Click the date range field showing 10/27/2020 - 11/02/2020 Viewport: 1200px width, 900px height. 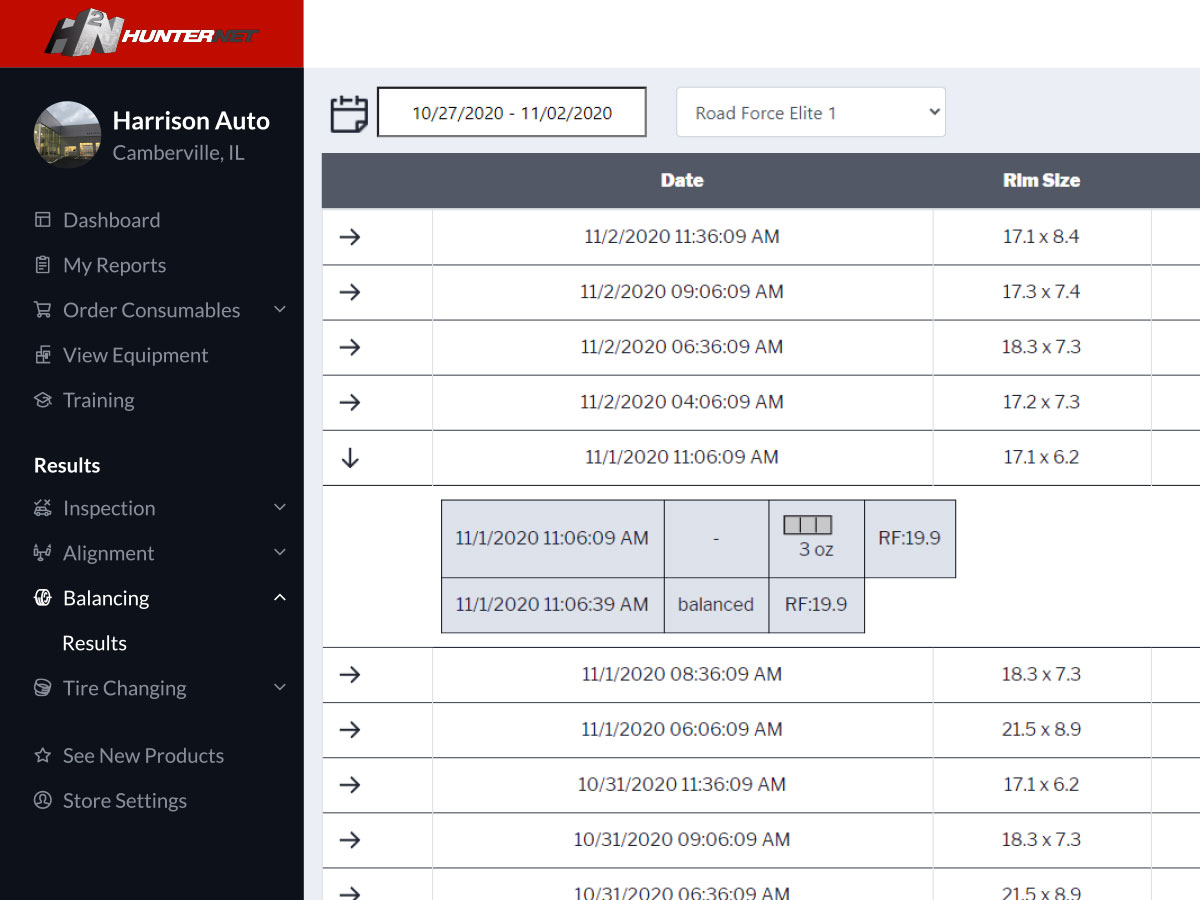(511, 112)
